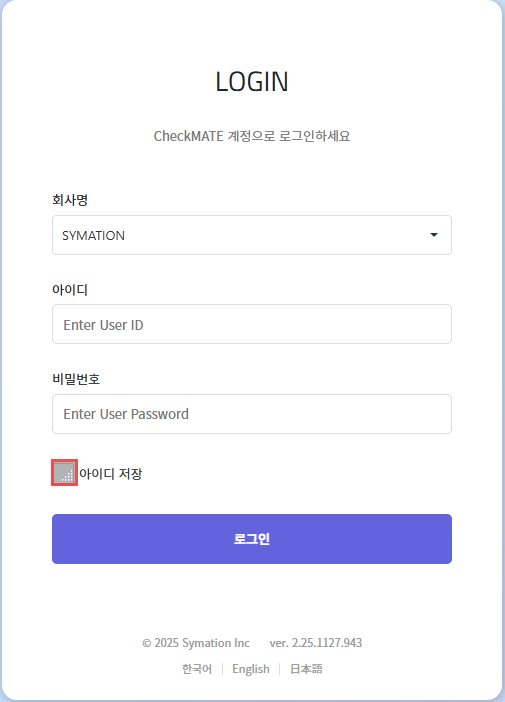
Task: Click the ver. 2.25.1127.943 version text
Action: [316, 643]
